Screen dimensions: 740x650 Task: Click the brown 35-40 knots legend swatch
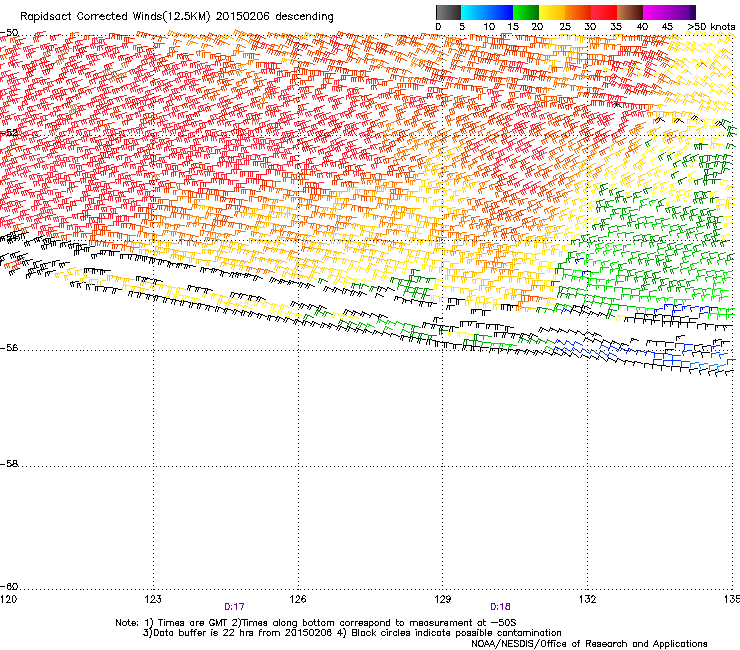pyautogui.click(x=630, y=12)
